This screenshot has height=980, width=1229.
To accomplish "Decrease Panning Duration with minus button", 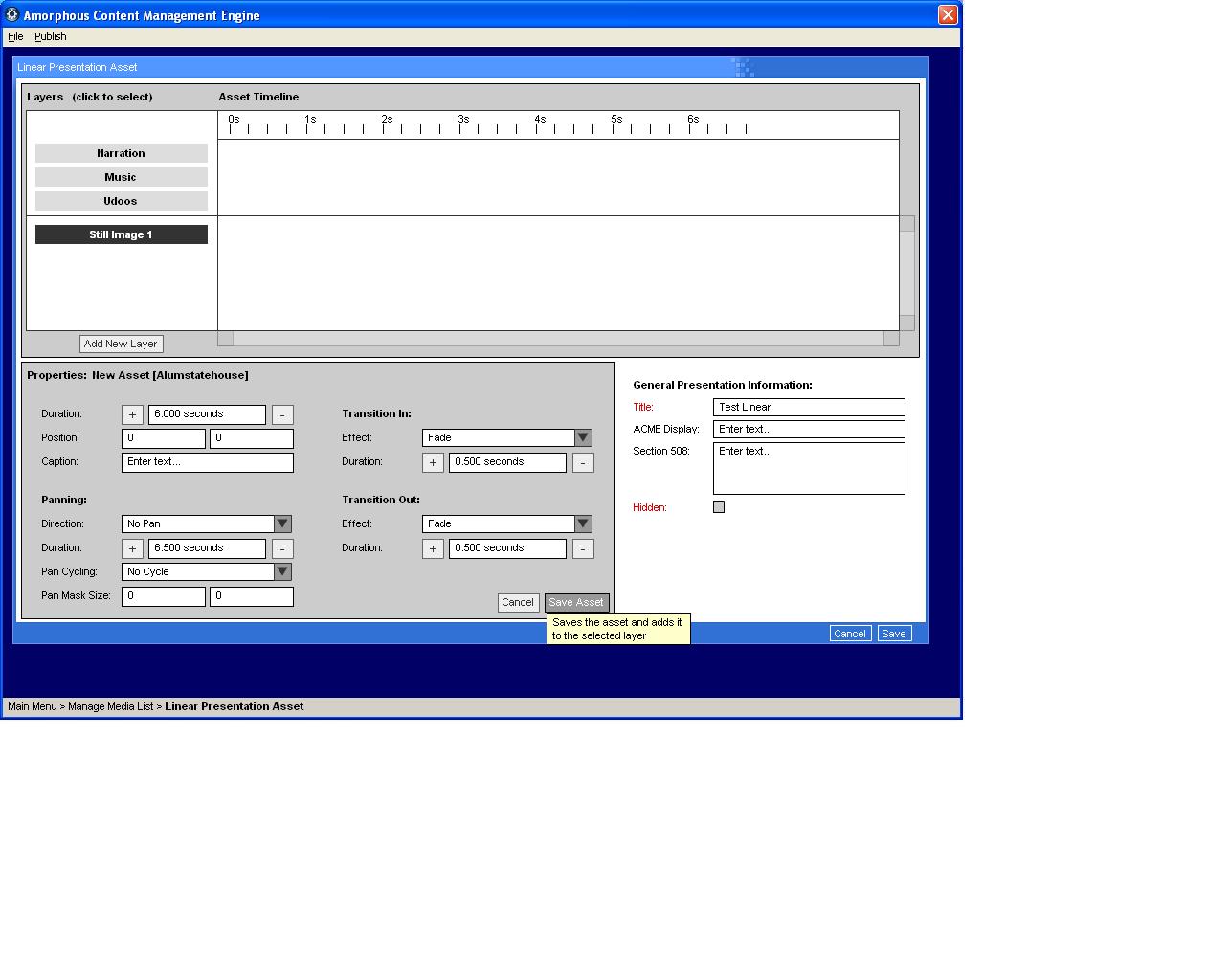I will pyautogui.click(x=282, y=548).
